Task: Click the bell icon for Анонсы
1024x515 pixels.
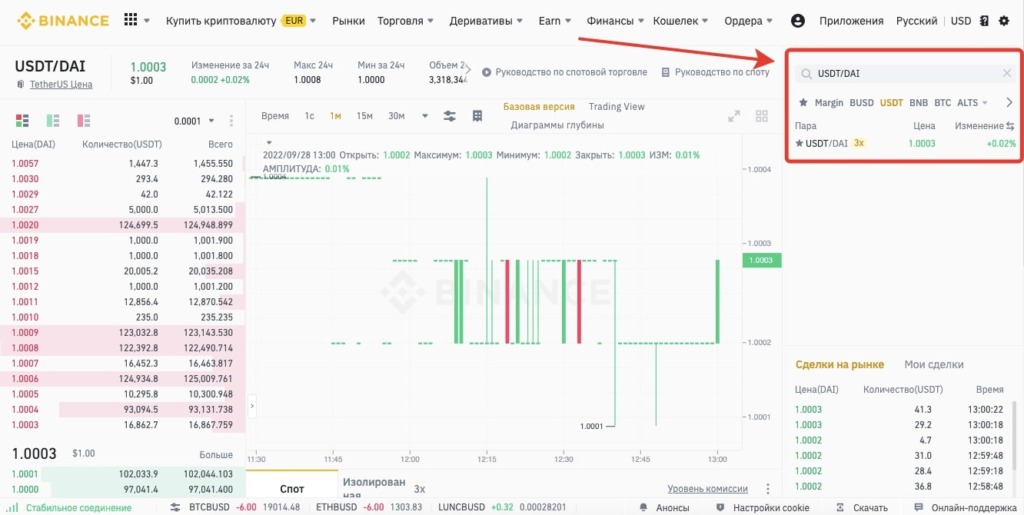Action: (643, 507)
